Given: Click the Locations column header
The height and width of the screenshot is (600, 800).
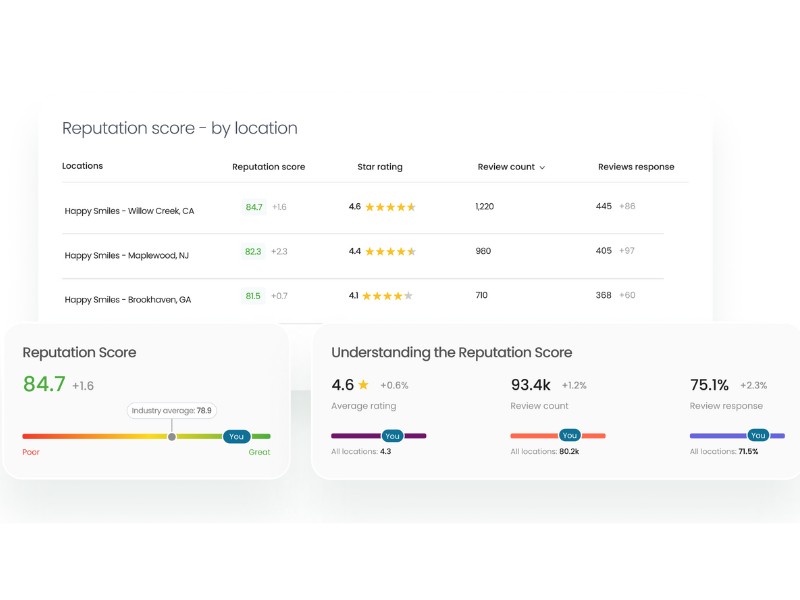Looking at the screenshot, I should pos(82,166).
